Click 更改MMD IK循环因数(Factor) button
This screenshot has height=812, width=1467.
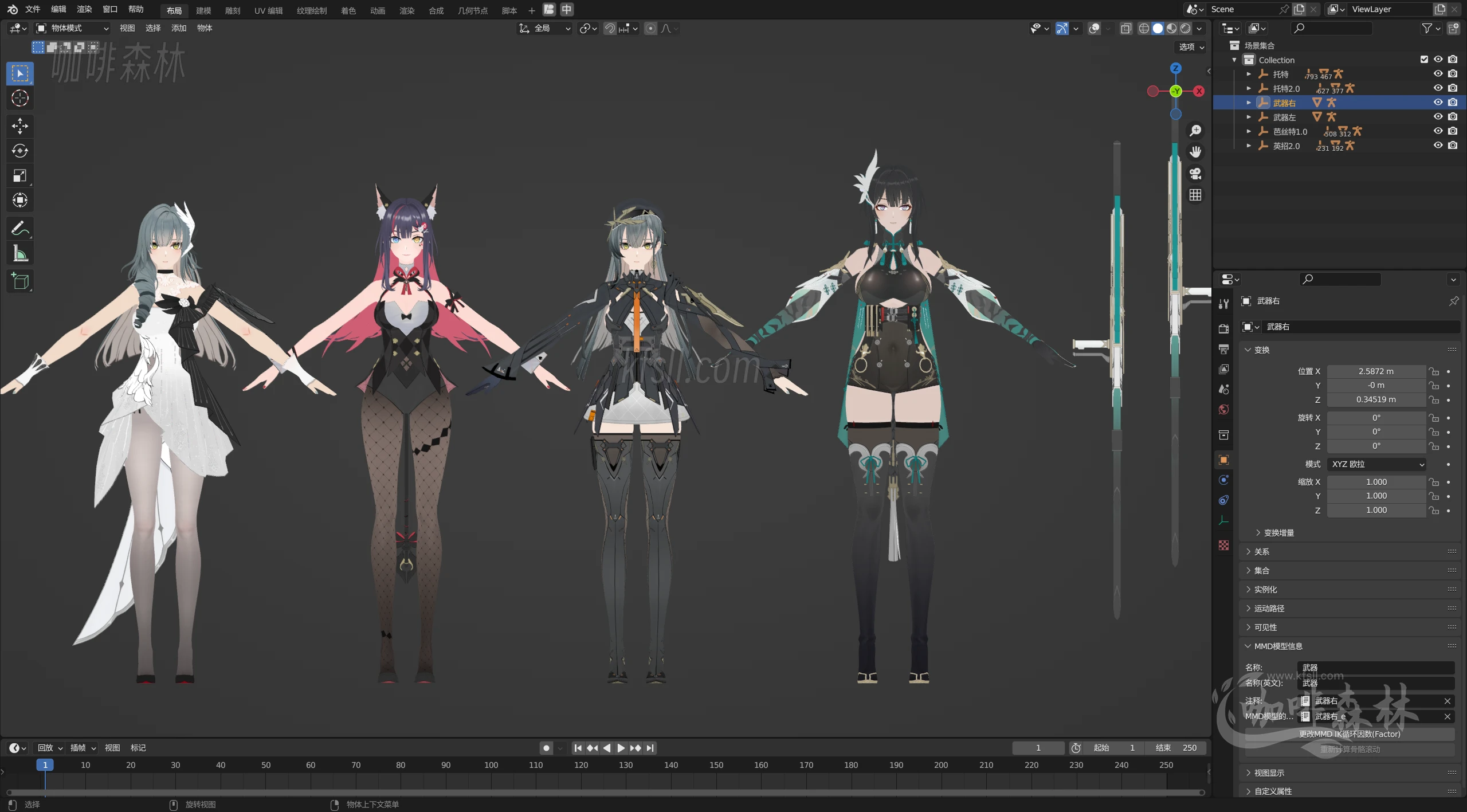click(1350, 734)
